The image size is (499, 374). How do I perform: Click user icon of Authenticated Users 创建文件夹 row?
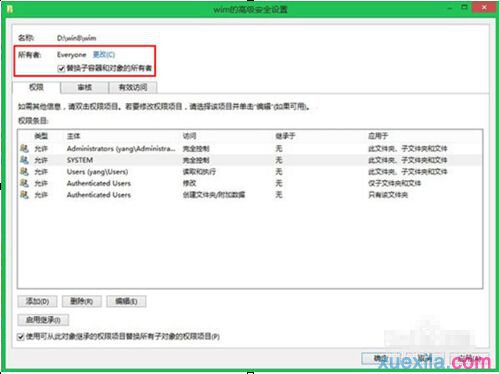tap(24, 194)
